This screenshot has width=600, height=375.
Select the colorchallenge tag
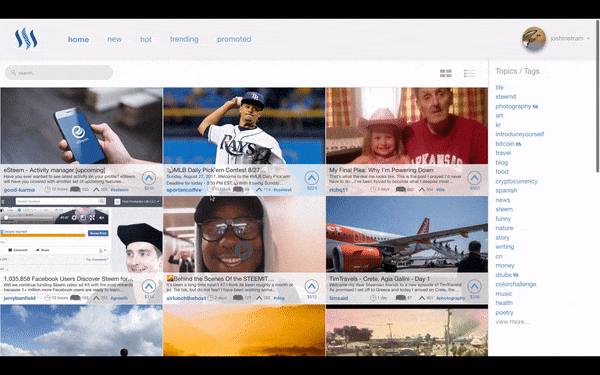(515, 284)
